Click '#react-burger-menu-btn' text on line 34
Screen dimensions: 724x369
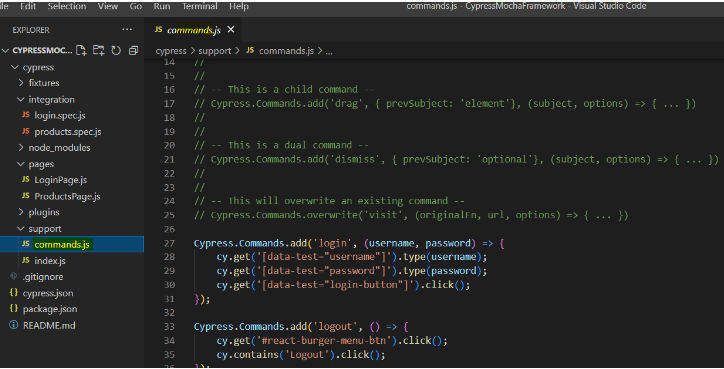(323, 340)
